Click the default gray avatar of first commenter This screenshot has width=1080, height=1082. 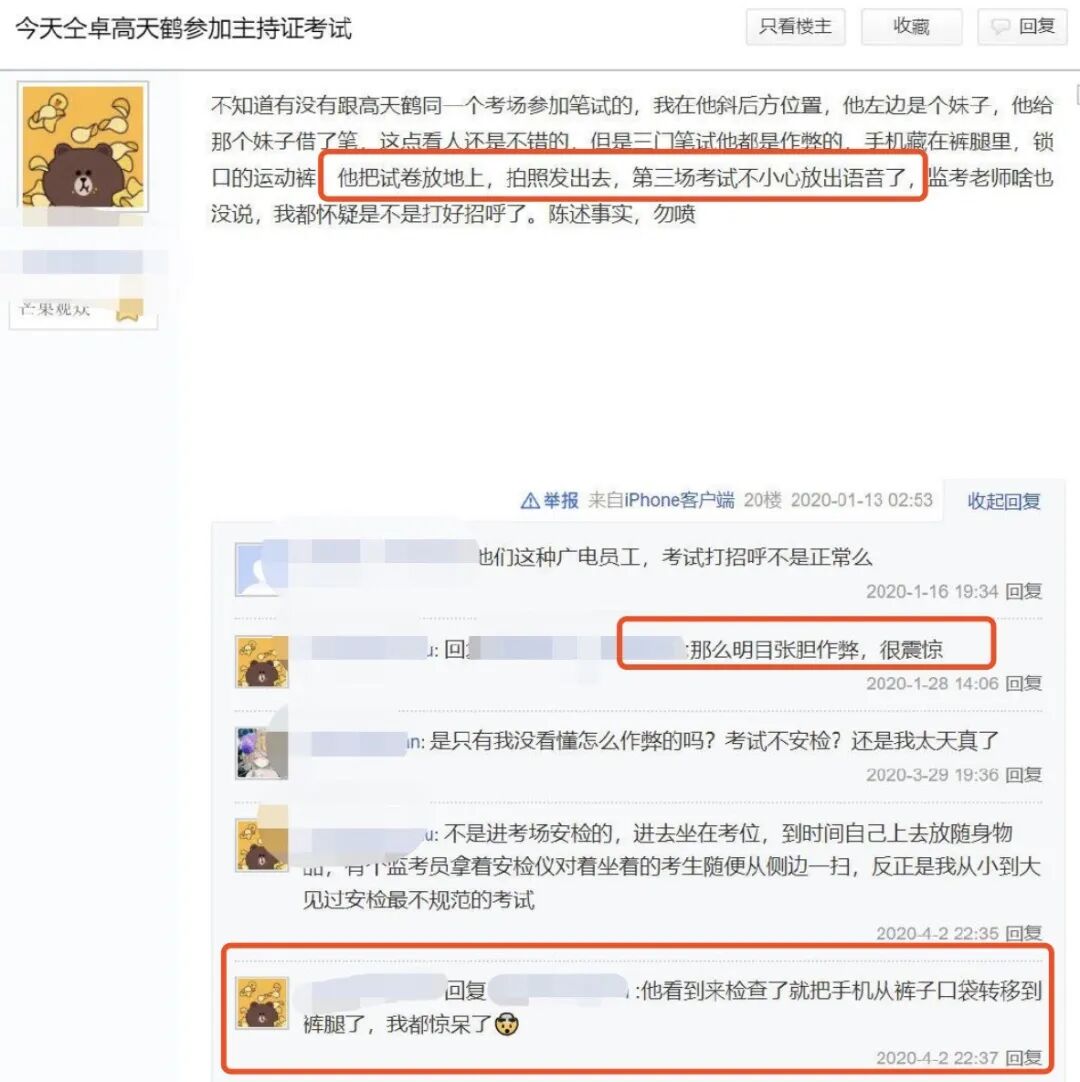(x=257, y=570)
